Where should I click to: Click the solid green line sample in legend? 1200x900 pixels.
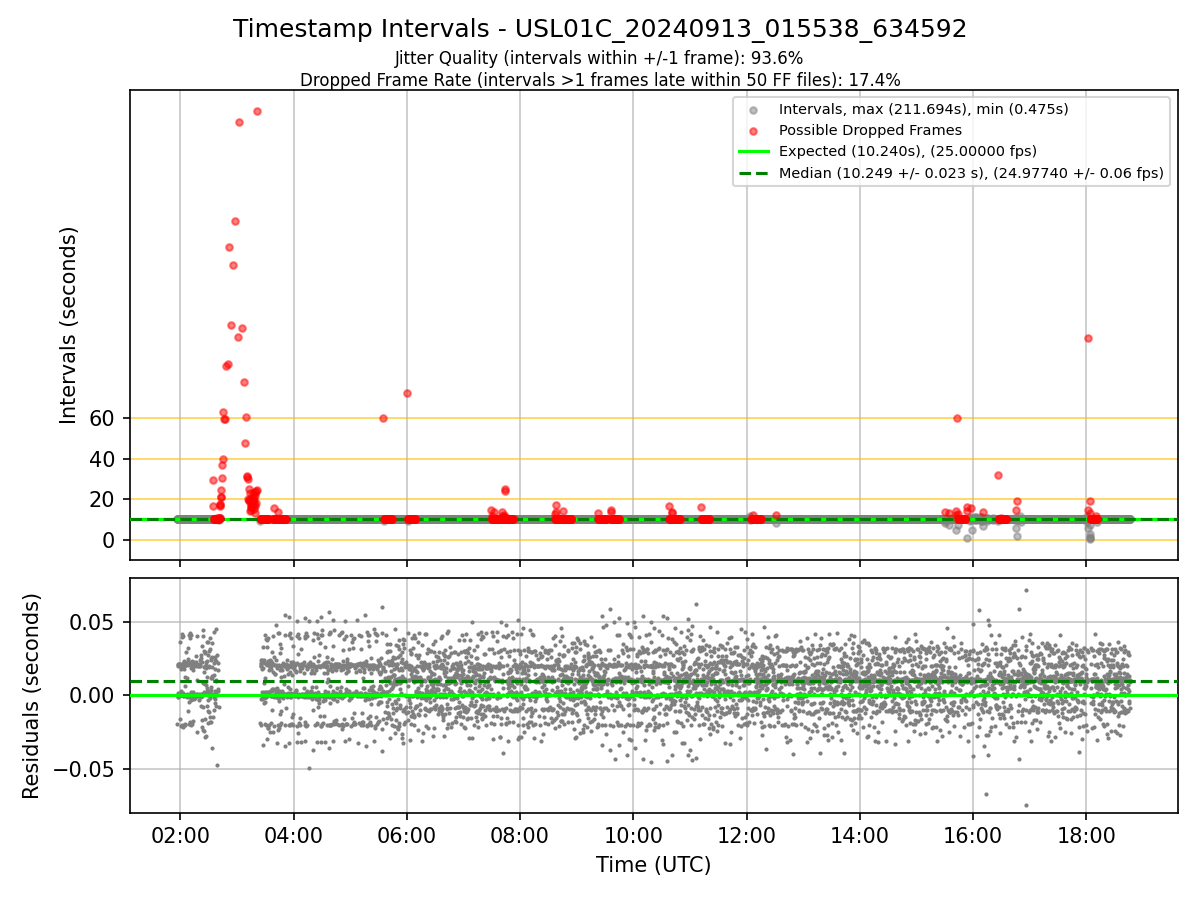point(754,152)
